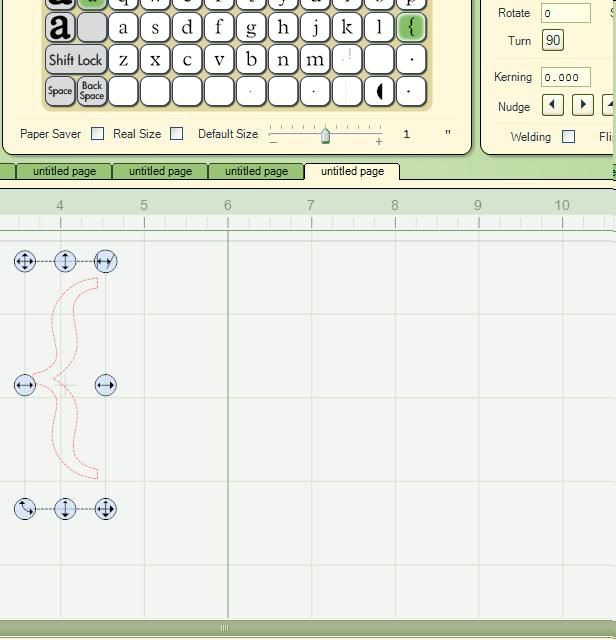Click the left-middle horizontal stretch handle

coord(24,385)
